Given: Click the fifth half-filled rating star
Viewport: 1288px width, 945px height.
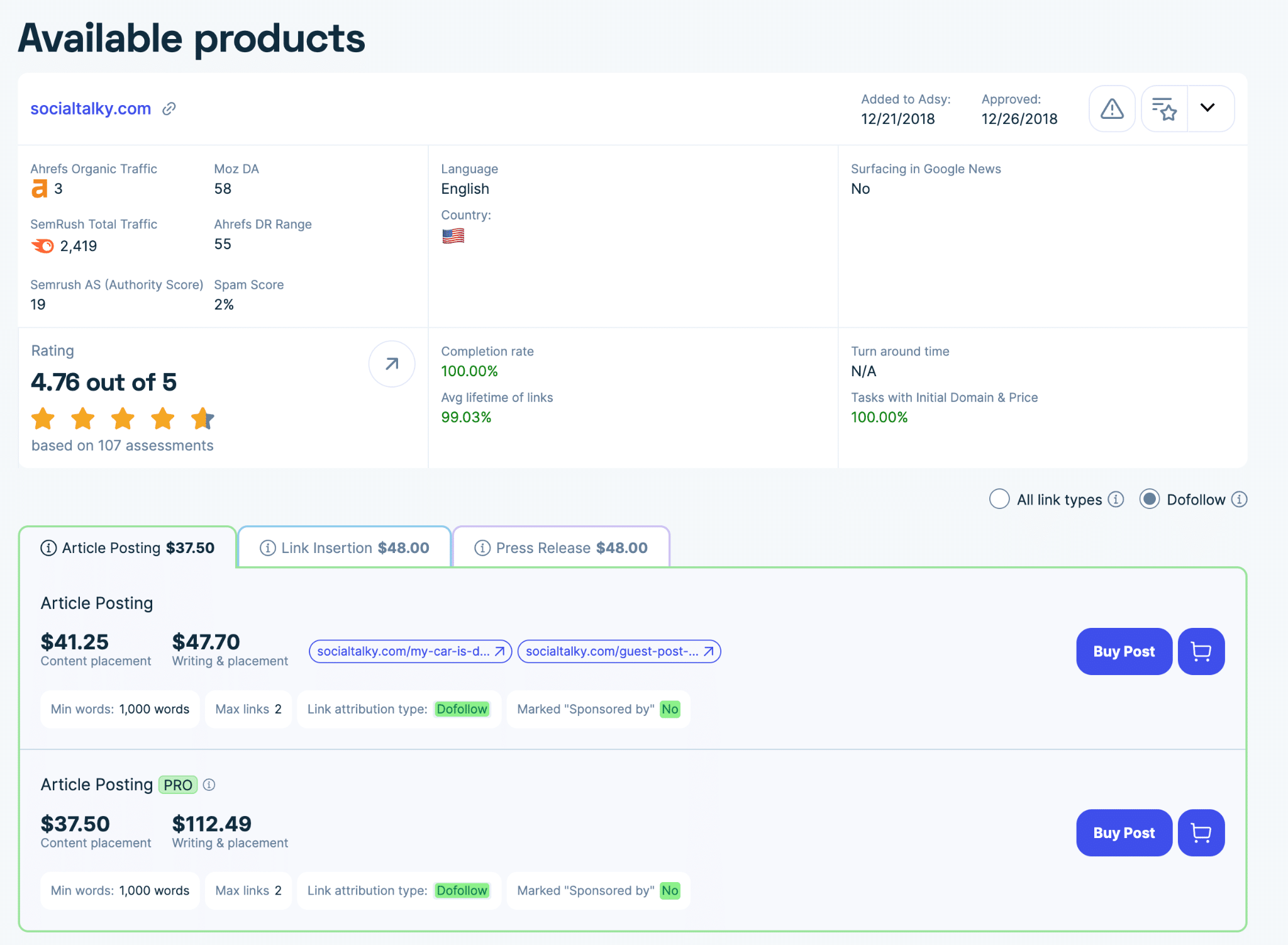Looking at the screenshot, I should click(x=203, y=418).
